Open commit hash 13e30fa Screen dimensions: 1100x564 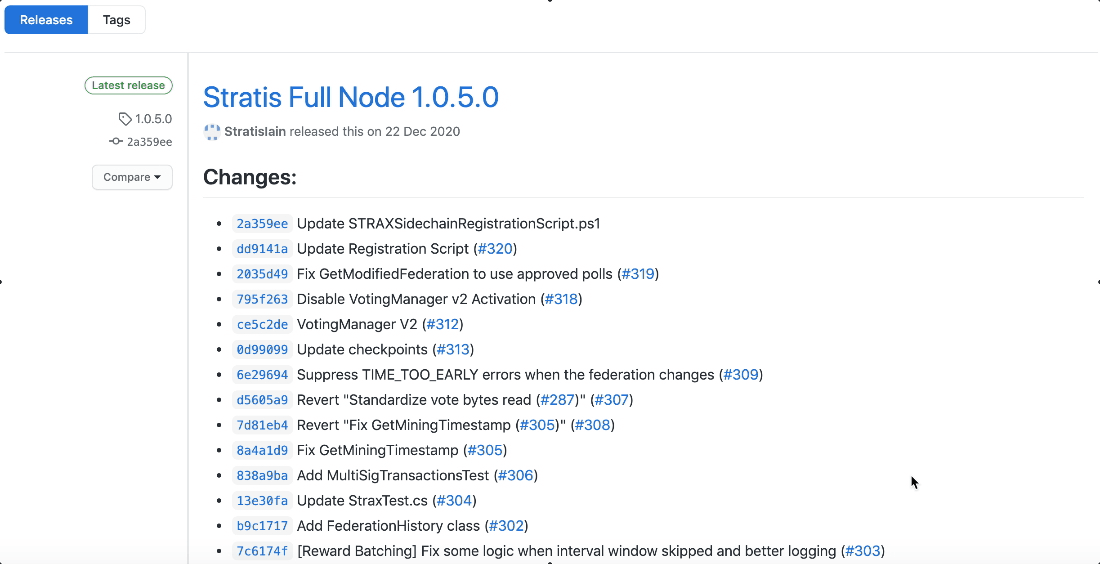(262, 501)
